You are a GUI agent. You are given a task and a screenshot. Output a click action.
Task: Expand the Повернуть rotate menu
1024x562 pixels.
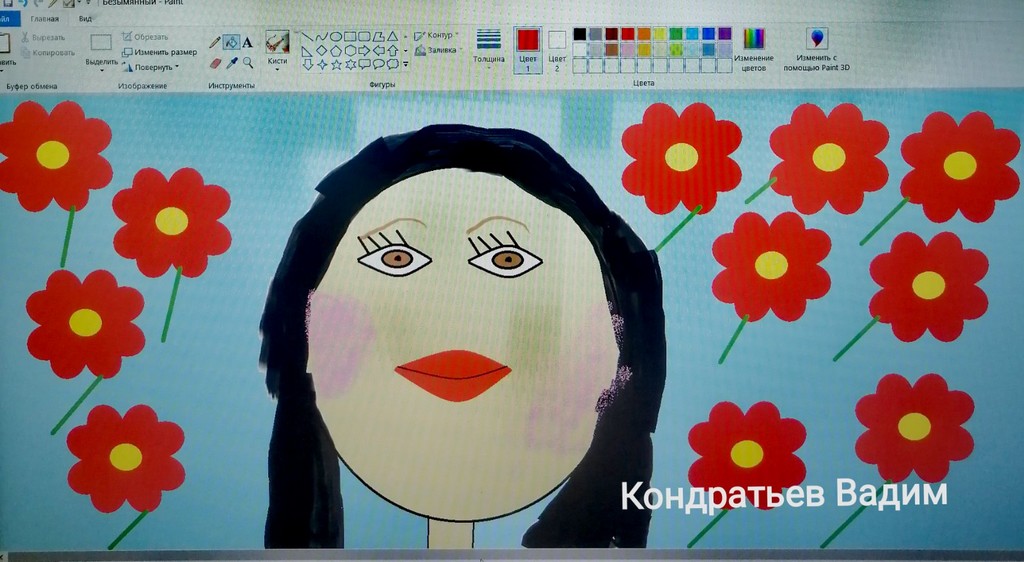[152, 67]
